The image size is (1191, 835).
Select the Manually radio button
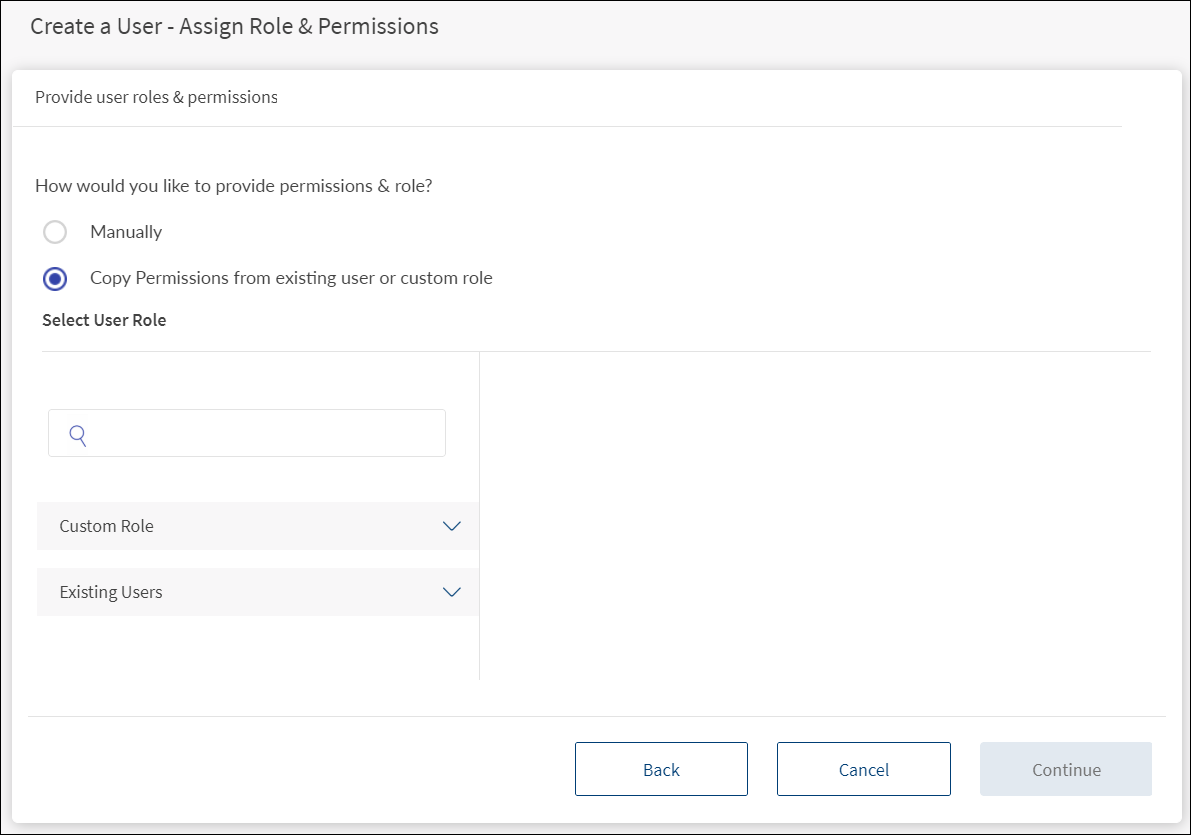point(55,232)
